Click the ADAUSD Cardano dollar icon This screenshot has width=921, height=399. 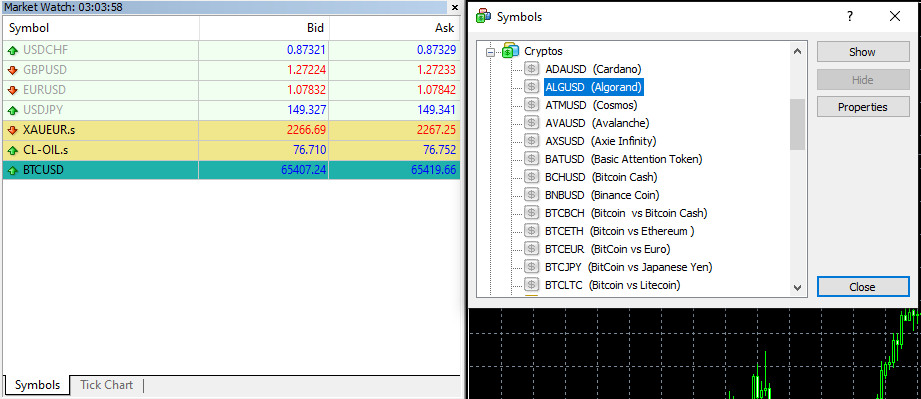[531, 69]
